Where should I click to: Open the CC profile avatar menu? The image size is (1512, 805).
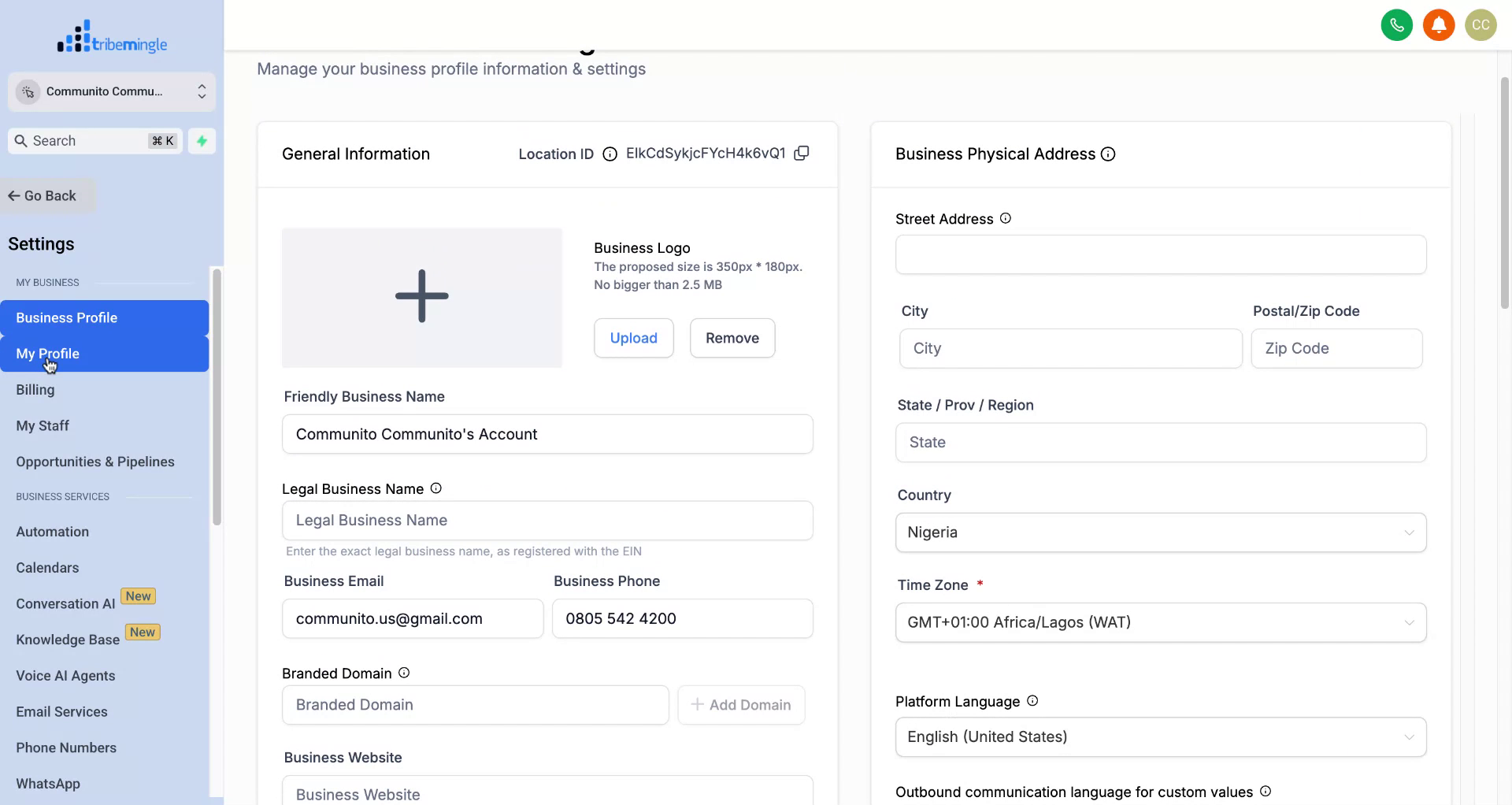coord(1480,24)
